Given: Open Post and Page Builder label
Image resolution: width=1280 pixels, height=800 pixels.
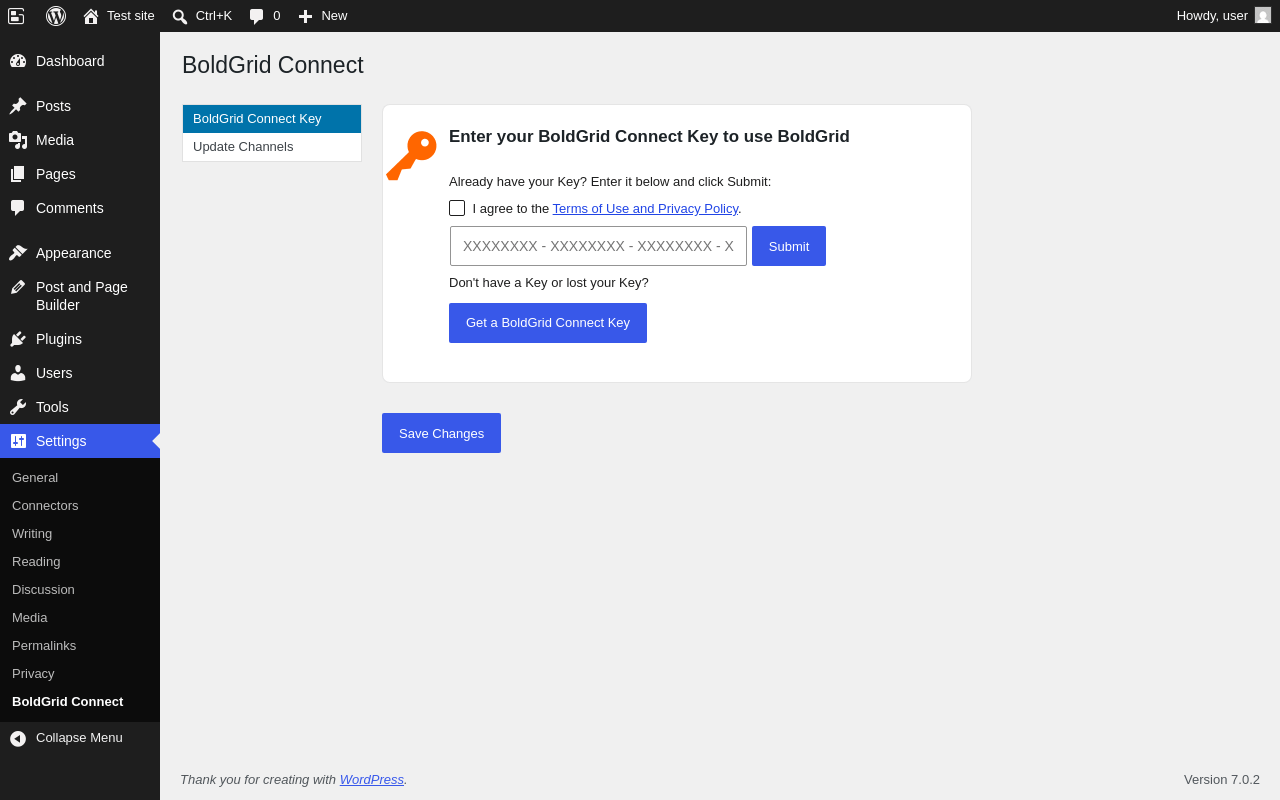Looking at the screenshot, I should [x=82, y=296].
